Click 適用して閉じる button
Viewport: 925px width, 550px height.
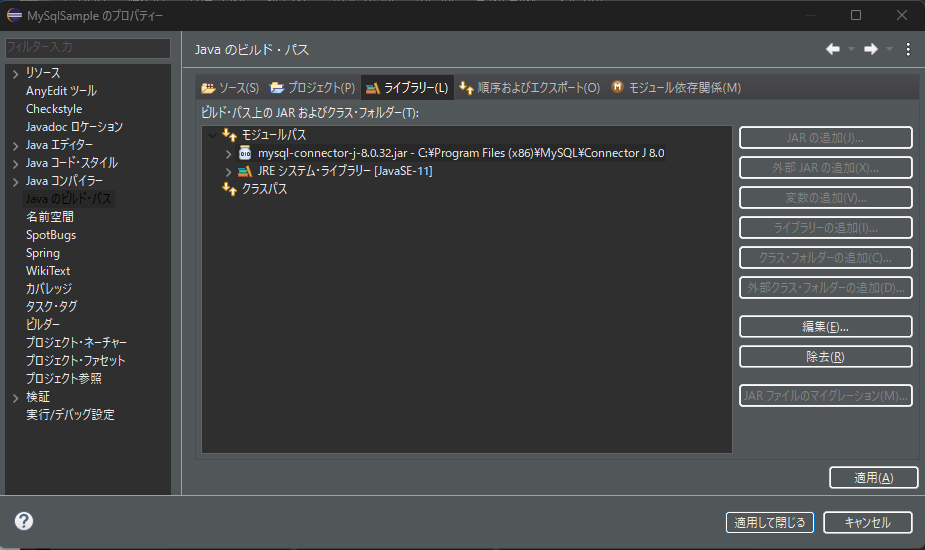[770, 523]
